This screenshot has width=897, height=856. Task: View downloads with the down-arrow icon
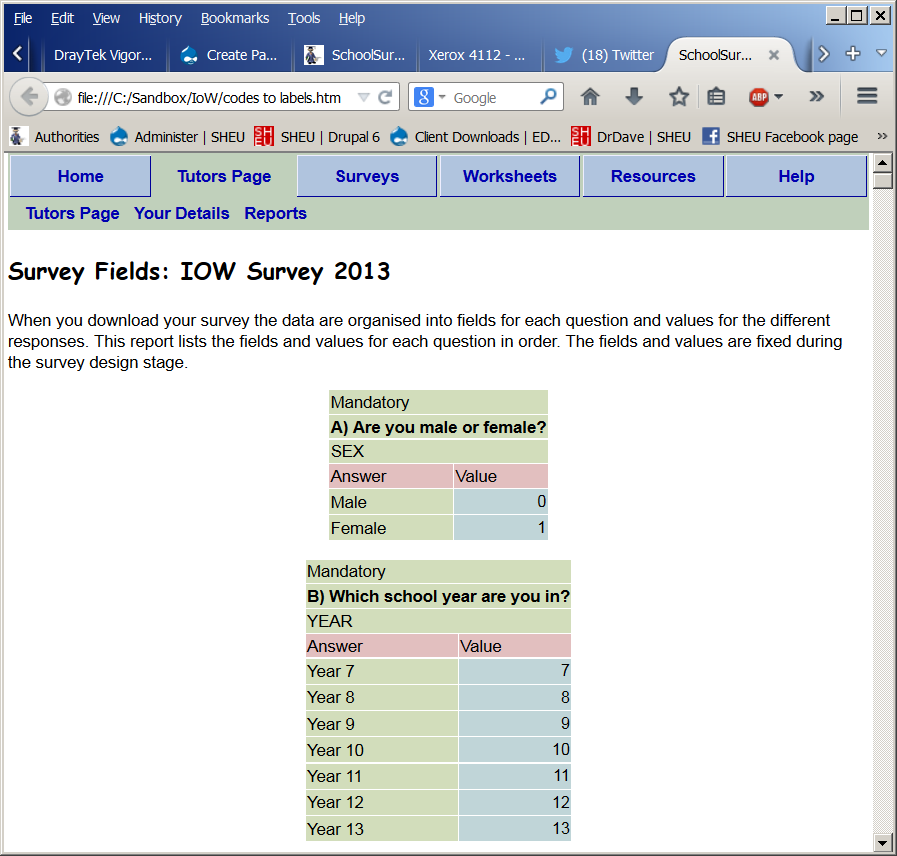coord(633,97)
